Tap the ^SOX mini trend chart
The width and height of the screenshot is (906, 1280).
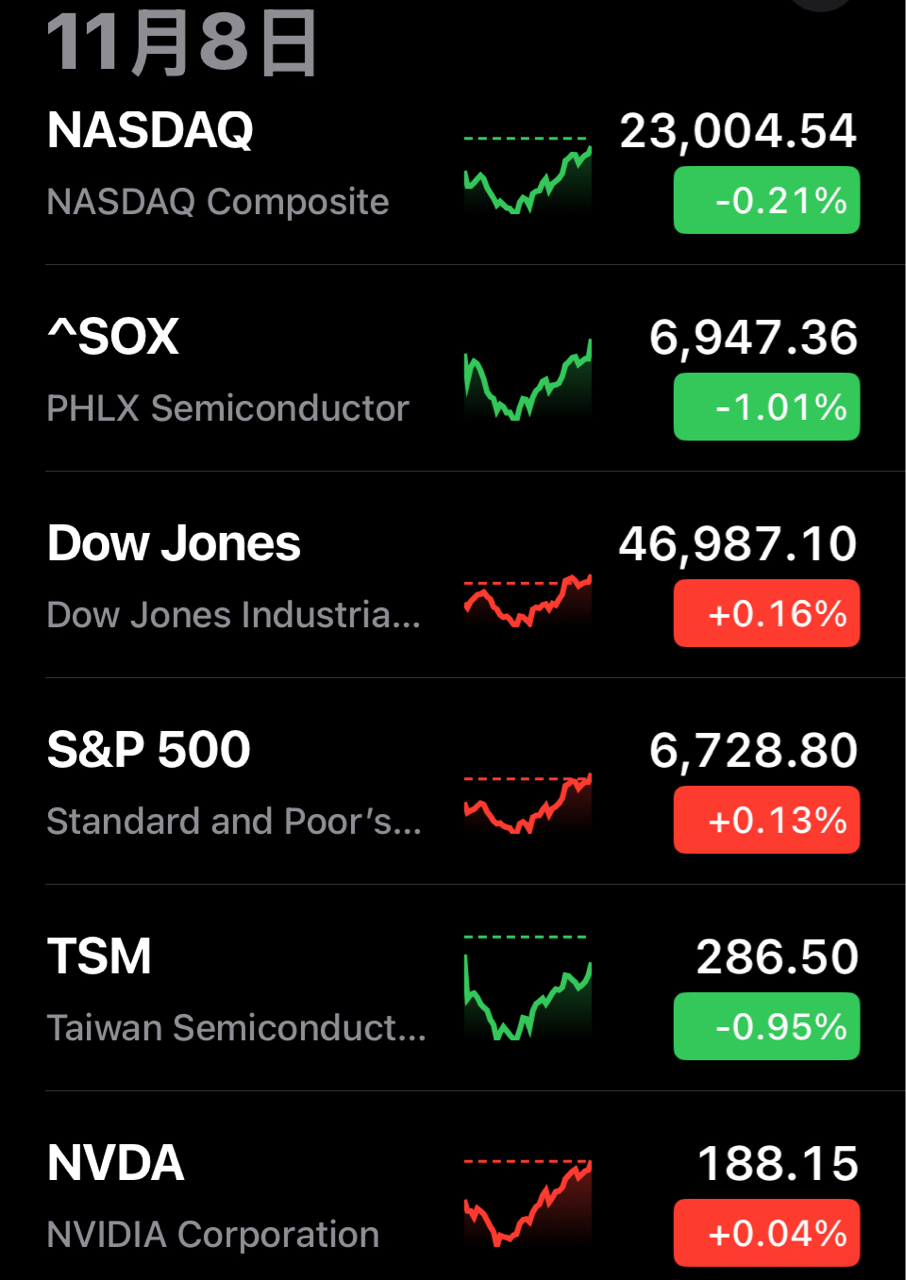click(527, 381)
